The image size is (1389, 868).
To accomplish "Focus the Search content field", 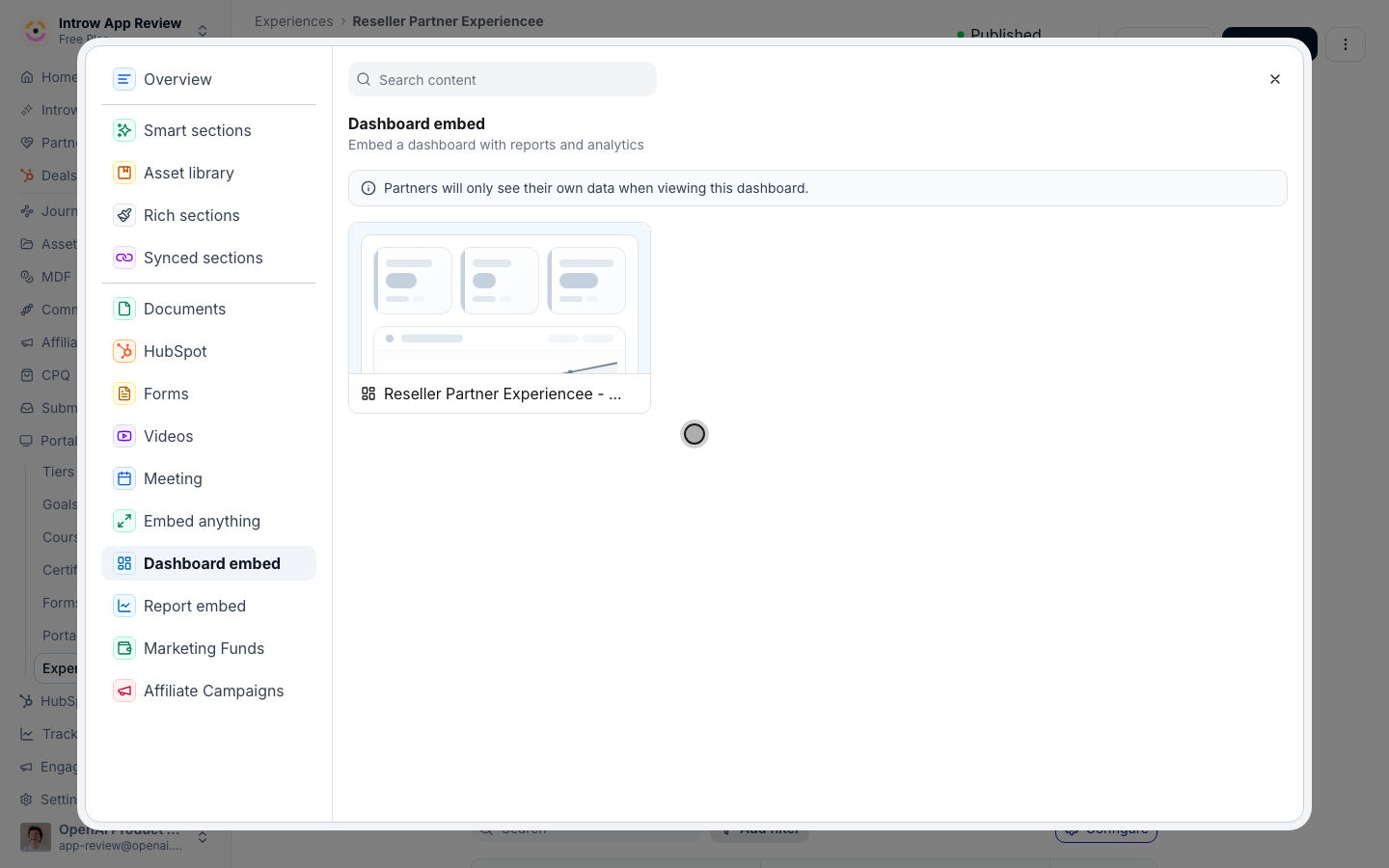I will click(503, 79).
